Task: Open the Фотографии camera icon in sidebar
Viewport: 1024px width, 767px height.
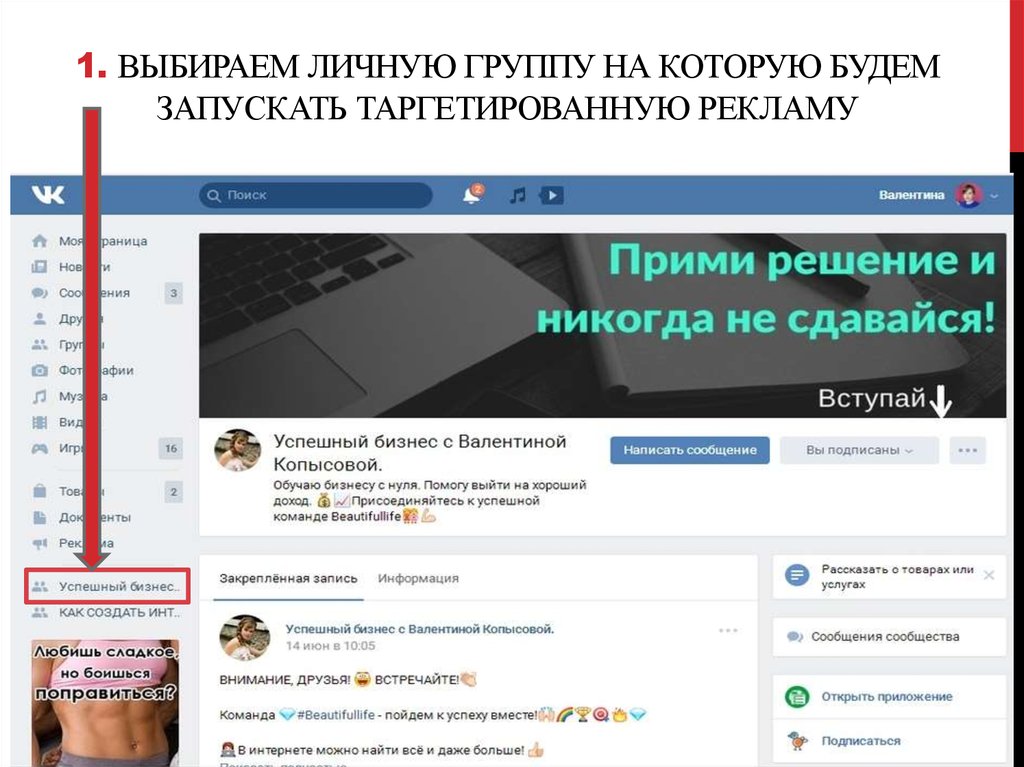Action: (40, 370)
